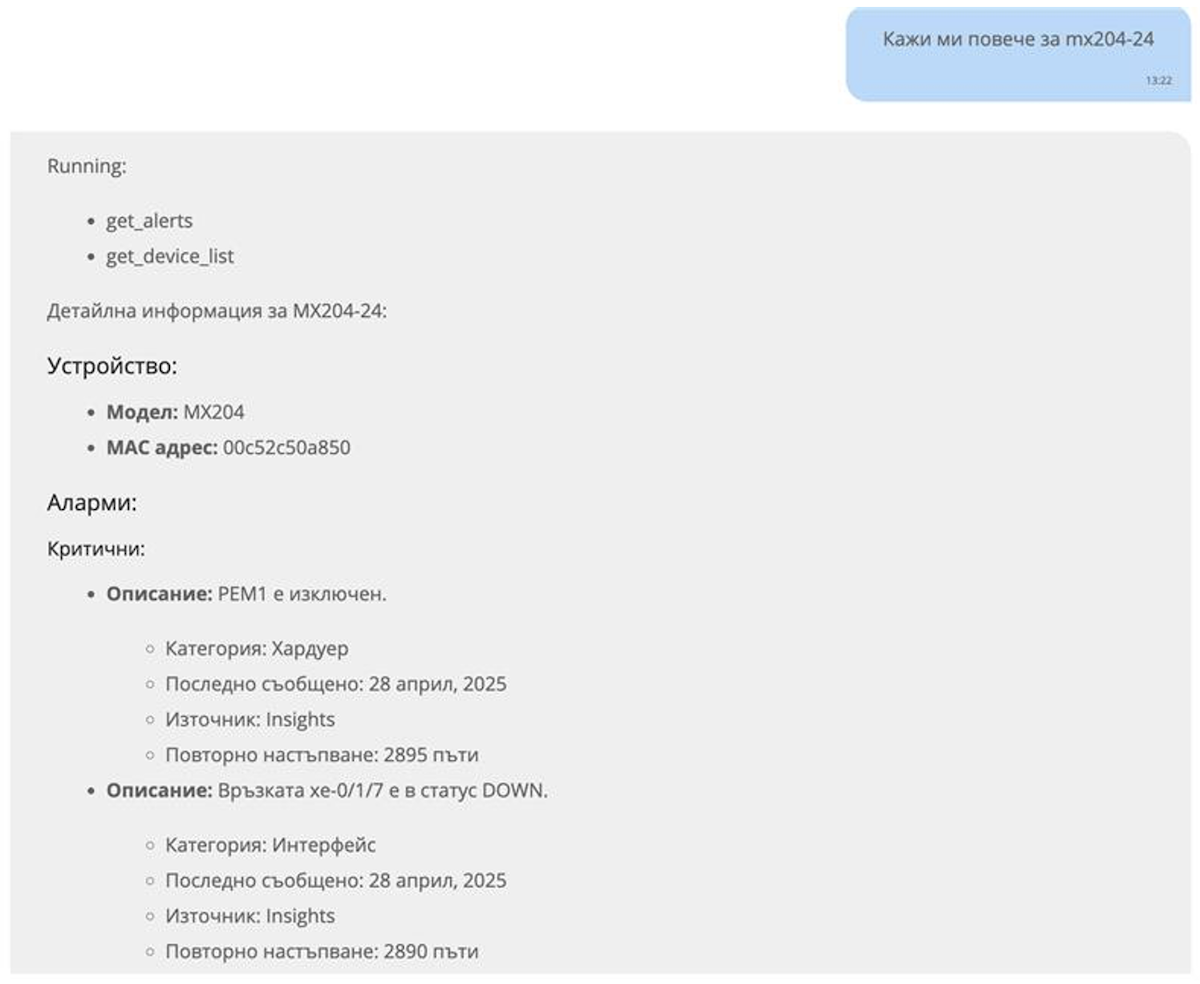Click the get_device_list tool entry
1200x984 pixels.
[x=170, y=256]
